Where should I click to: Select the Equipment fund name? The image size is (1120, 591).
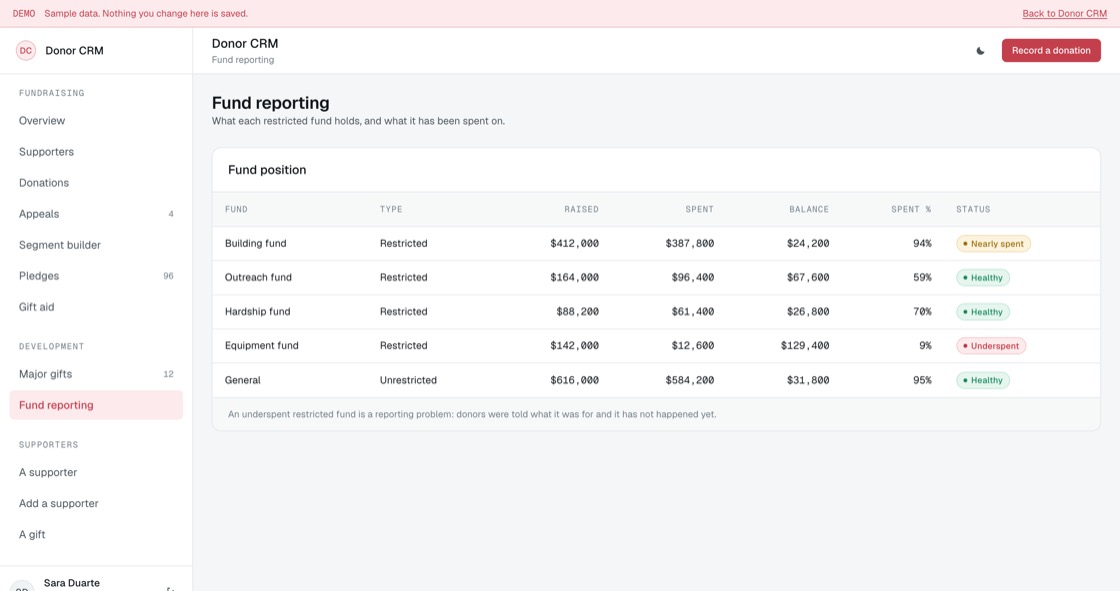pyautogui.click(x=261, y=345)
